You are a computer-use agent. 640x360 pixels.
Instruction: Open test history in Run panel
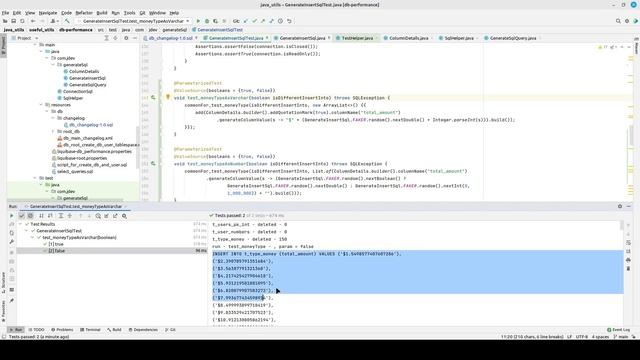tap(98, 216)
